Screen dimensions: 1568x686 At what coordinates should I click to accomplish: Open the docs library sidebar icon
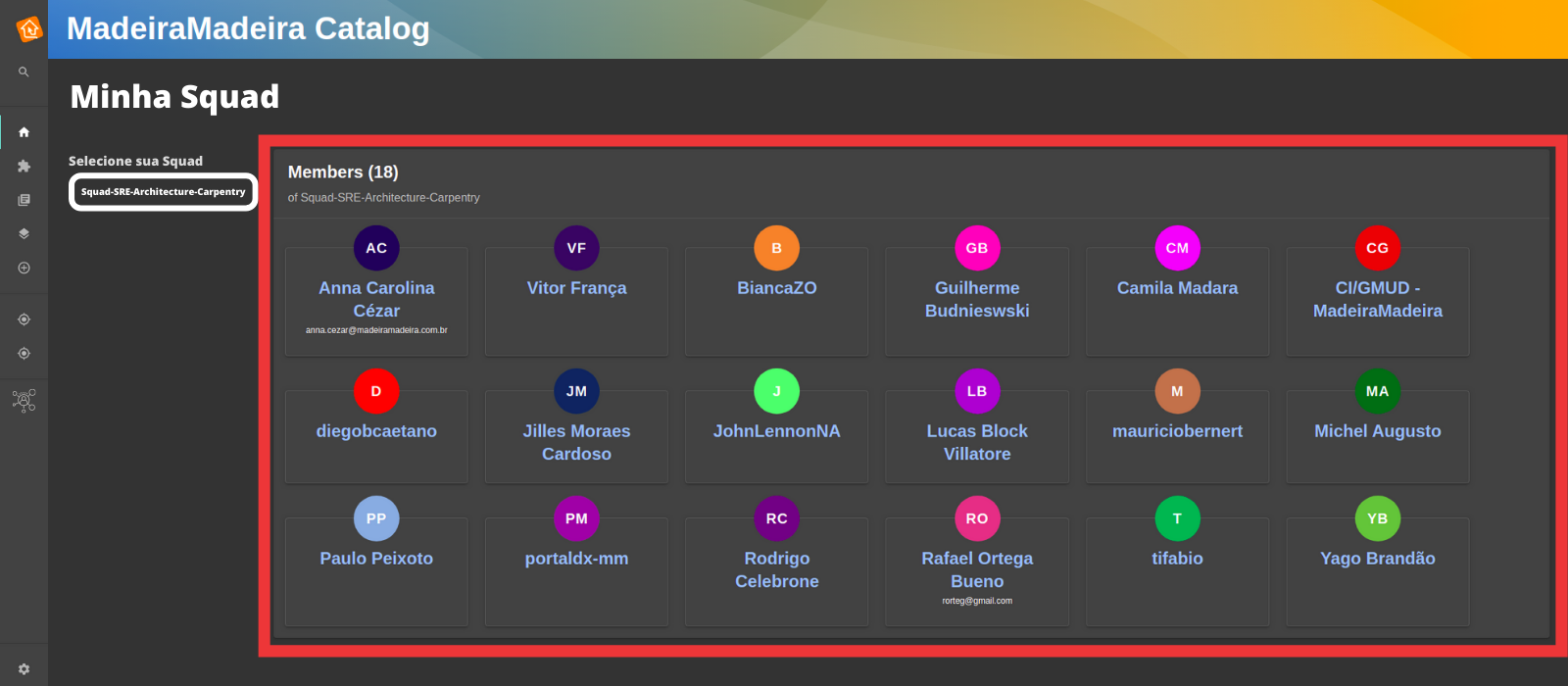(24, 200)
